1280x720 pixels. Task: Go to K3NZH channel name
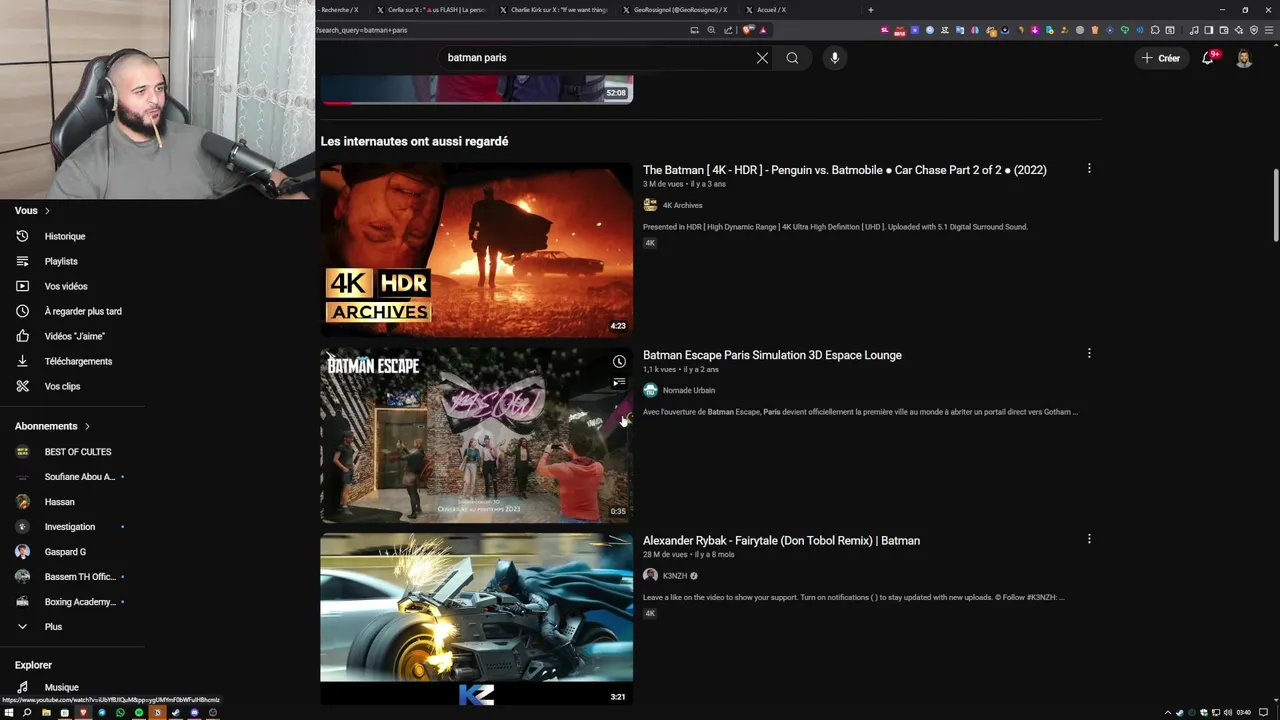click(675, 576)
